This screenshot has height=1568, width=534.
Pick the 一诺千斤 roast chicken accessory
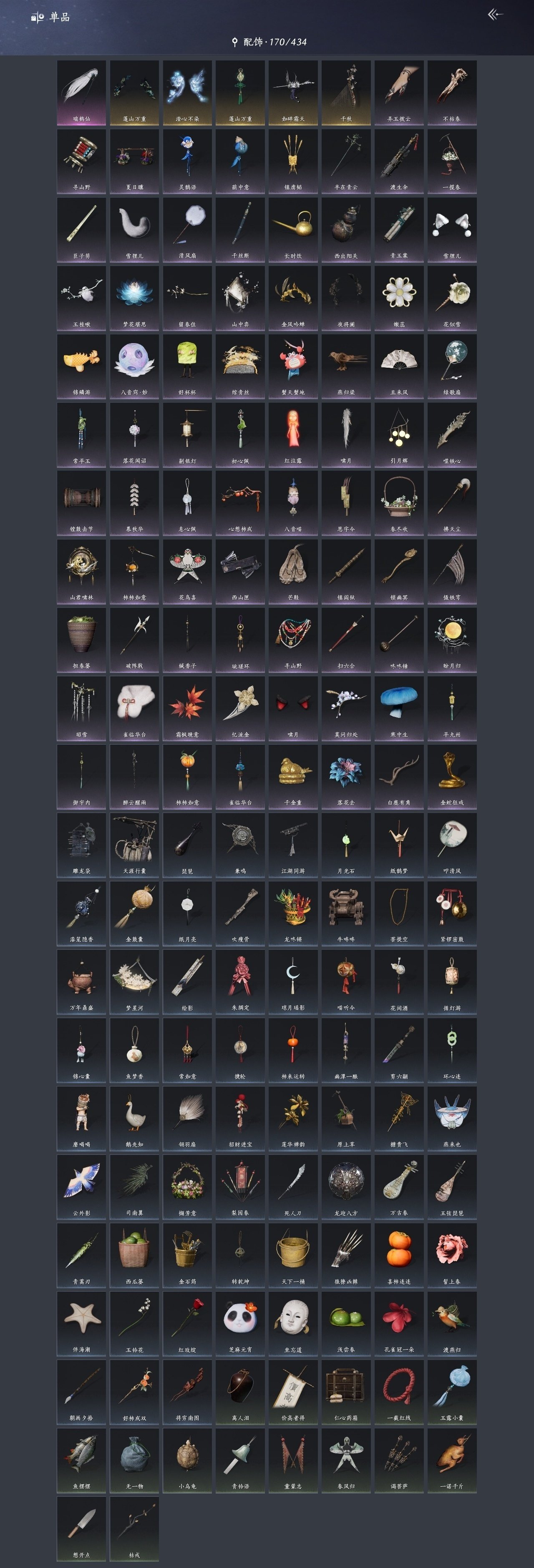pos(452,1461)
